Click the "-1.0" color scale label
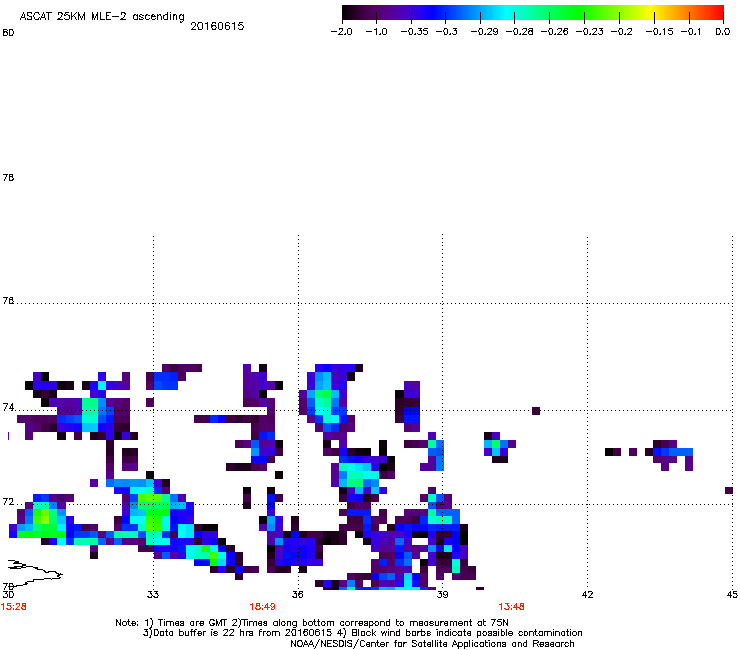 pos(377,32)
